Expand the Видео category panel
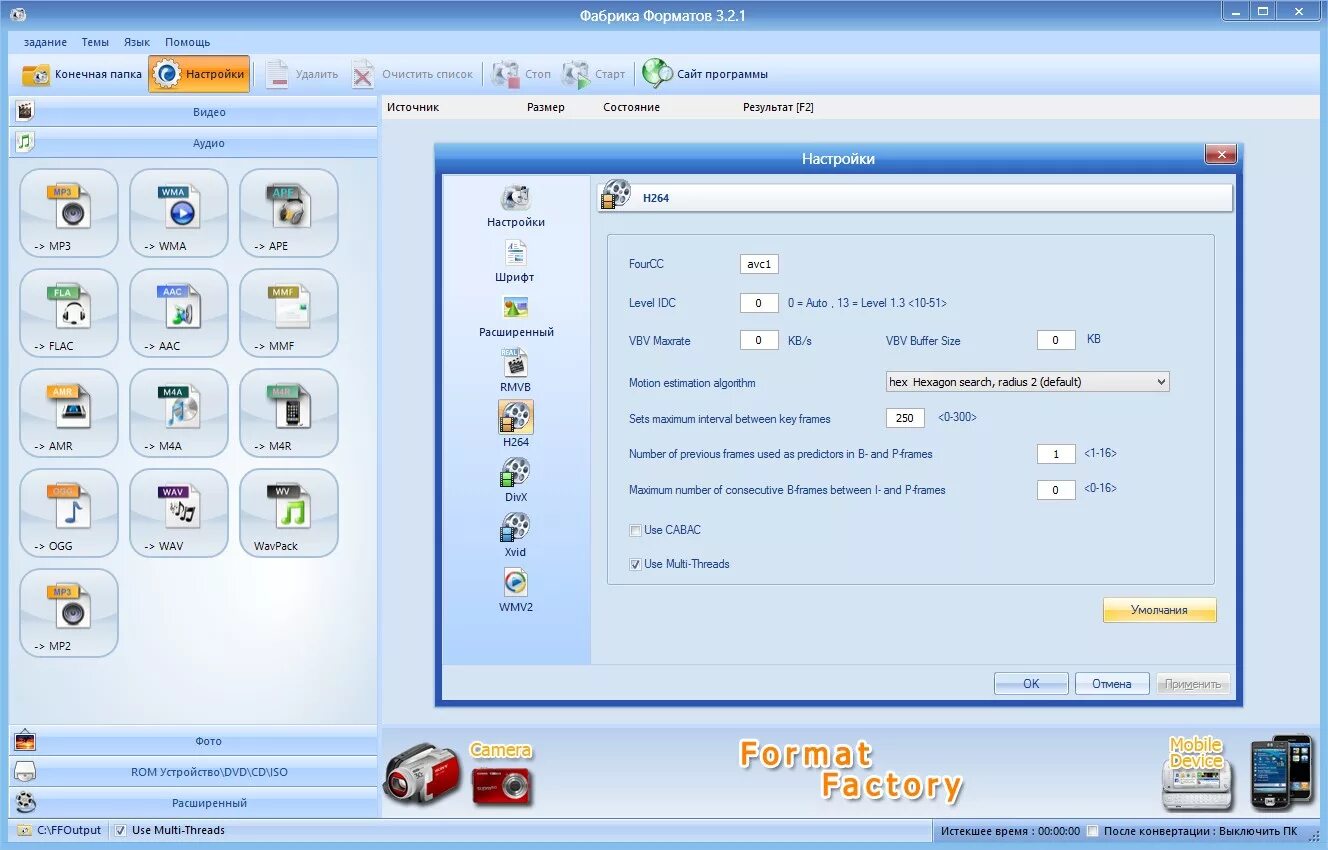This screenshot has height=850, width=1328. 194,112
